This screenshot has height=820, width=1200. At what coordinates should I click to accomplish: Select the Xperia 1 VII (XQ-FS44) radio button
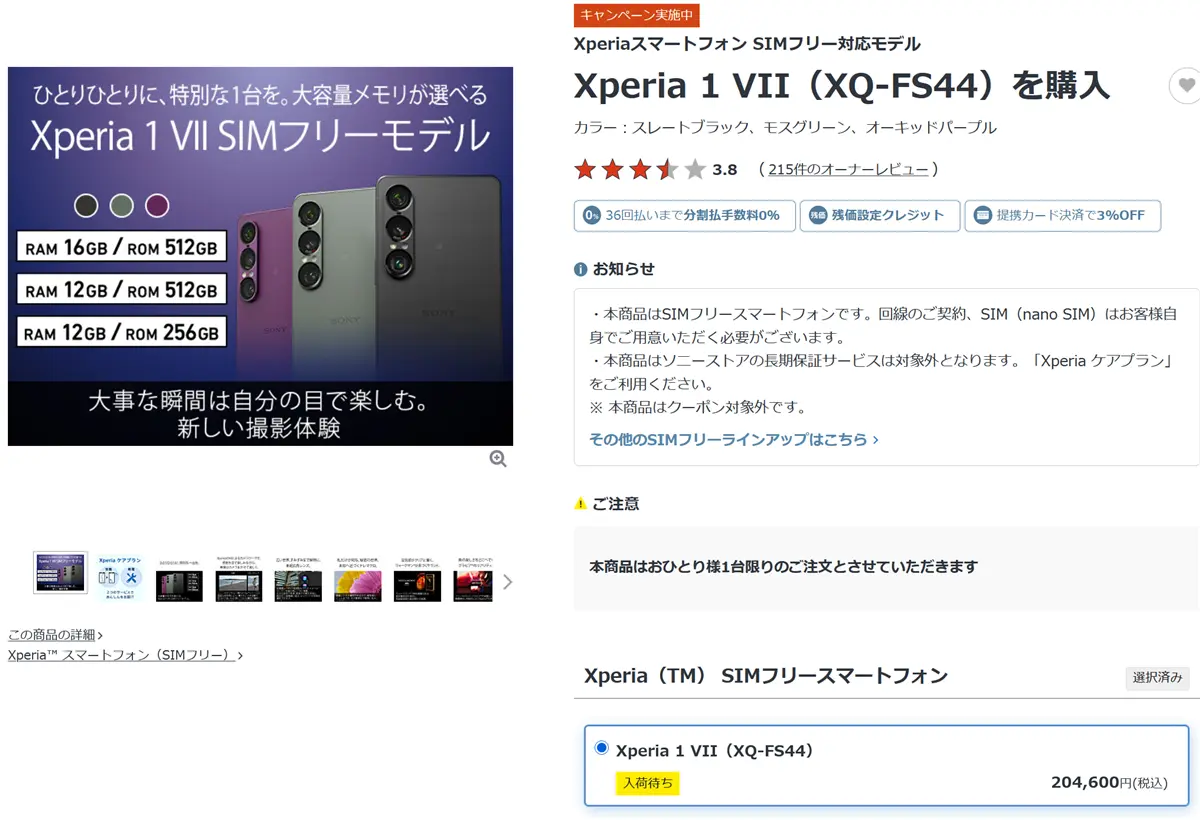601,748
